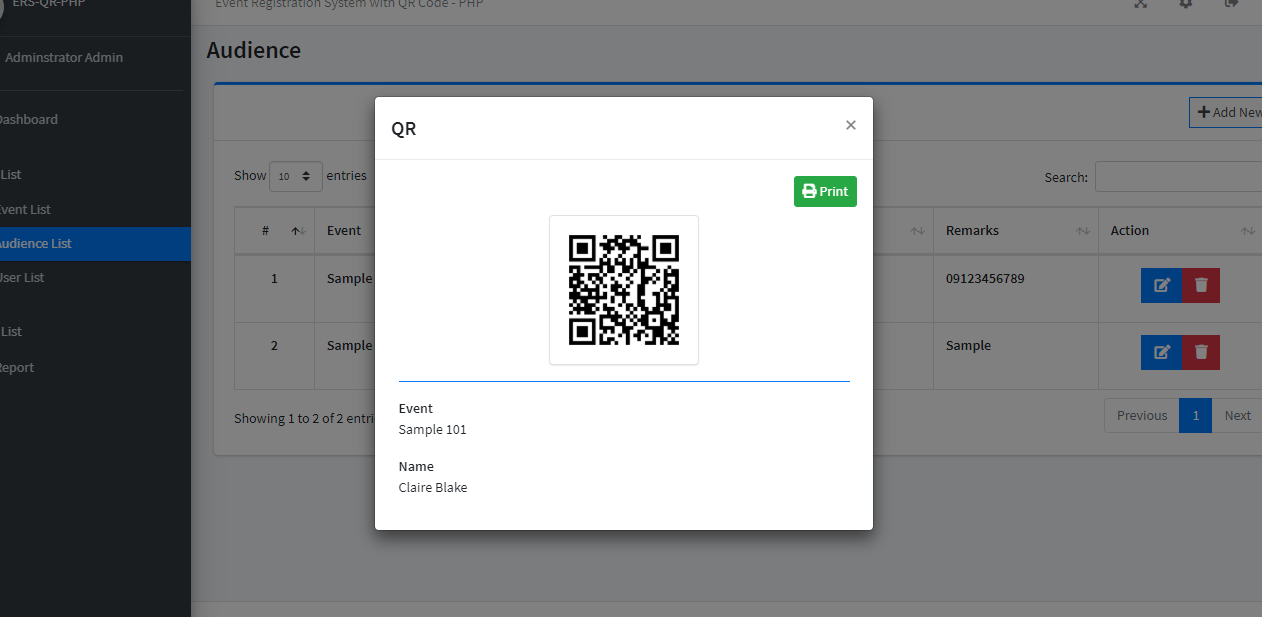Close the QR modal with the X
Image resolution: width=1262 pixels, height=617 pixels.
[x=851, y=125]
